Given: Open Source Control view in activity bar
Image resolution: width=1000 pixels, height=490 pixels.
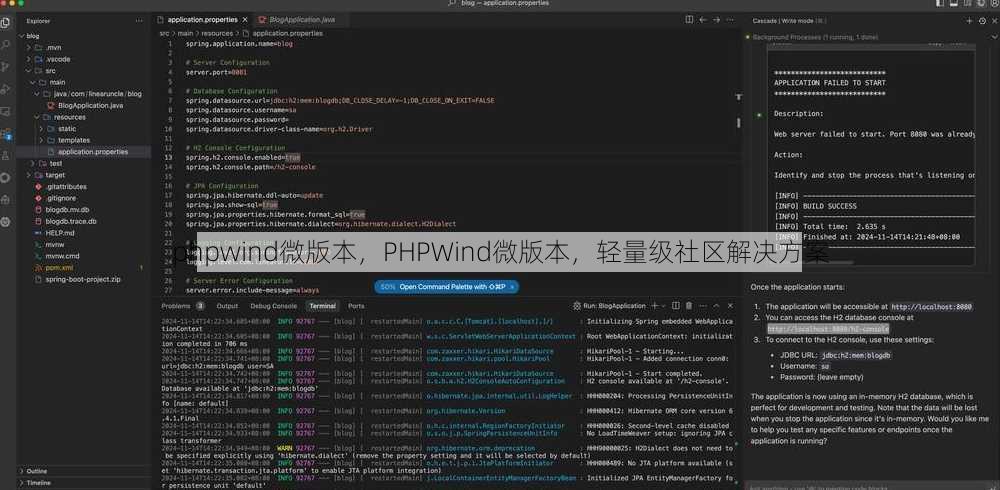Looking at the screenshot, I should point(5,66).
